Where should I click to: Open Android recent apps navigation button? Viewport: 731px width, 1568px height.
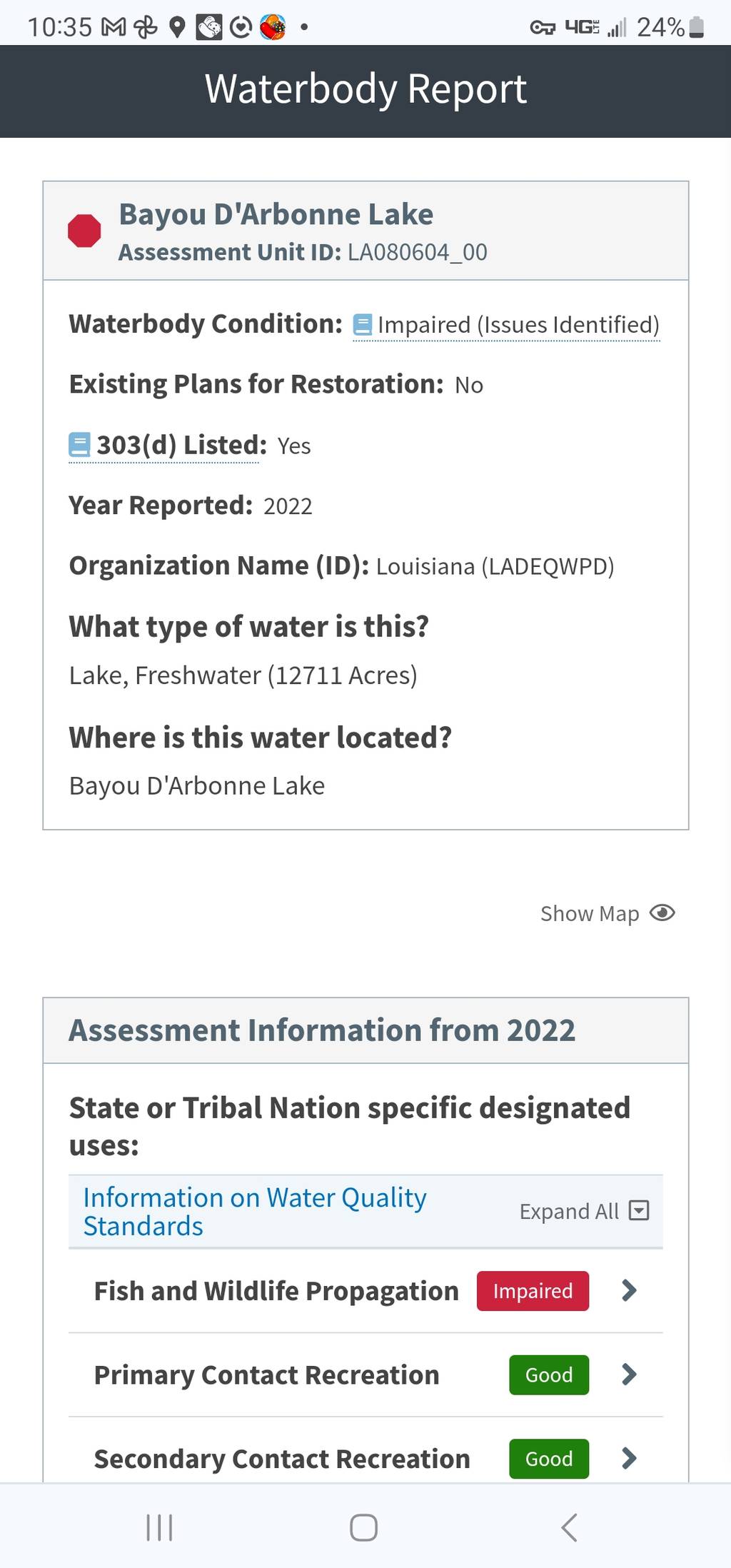click(x=159, y=1528)
